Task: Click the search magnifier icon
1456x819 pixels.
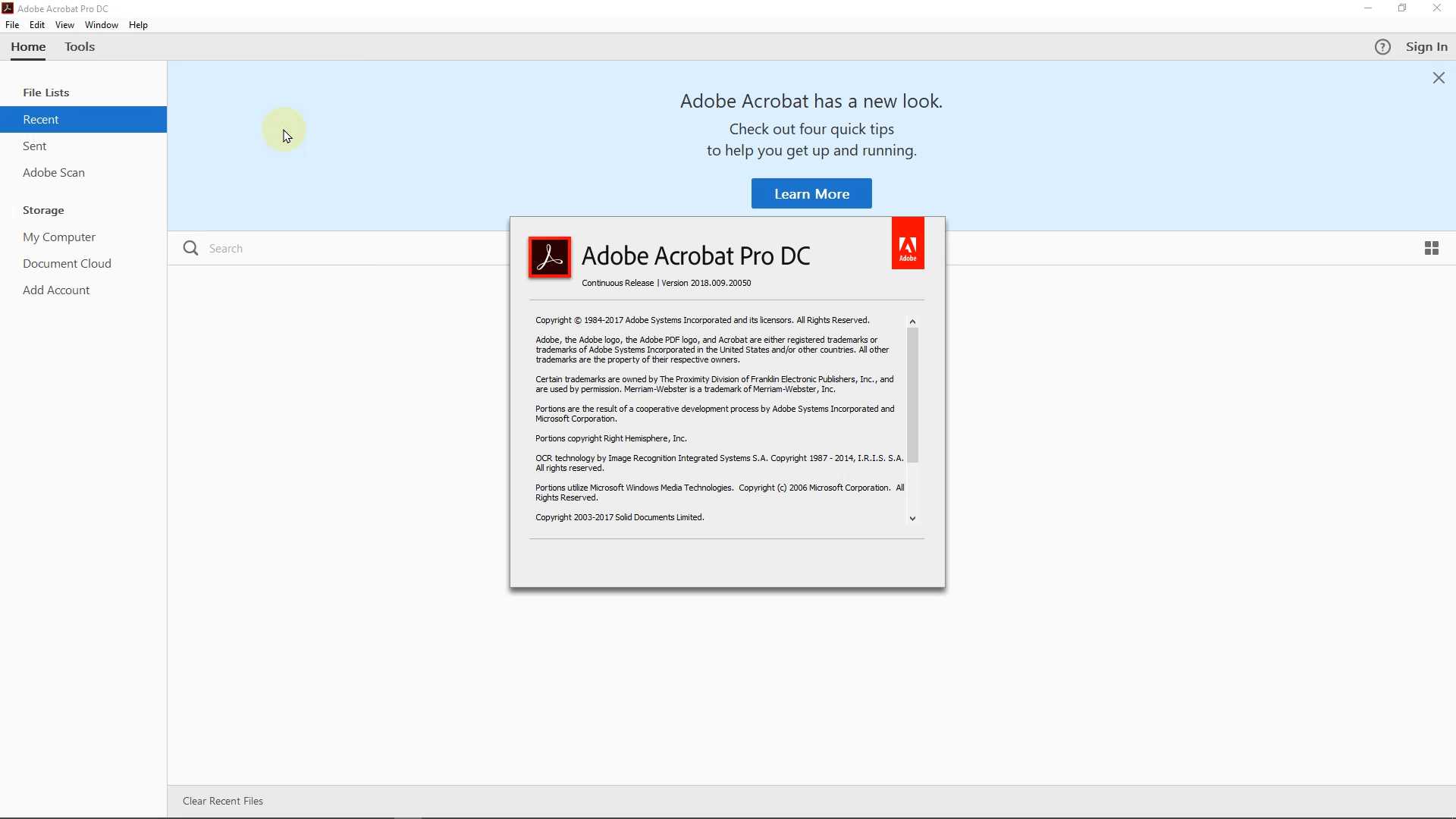Action: 190,248
